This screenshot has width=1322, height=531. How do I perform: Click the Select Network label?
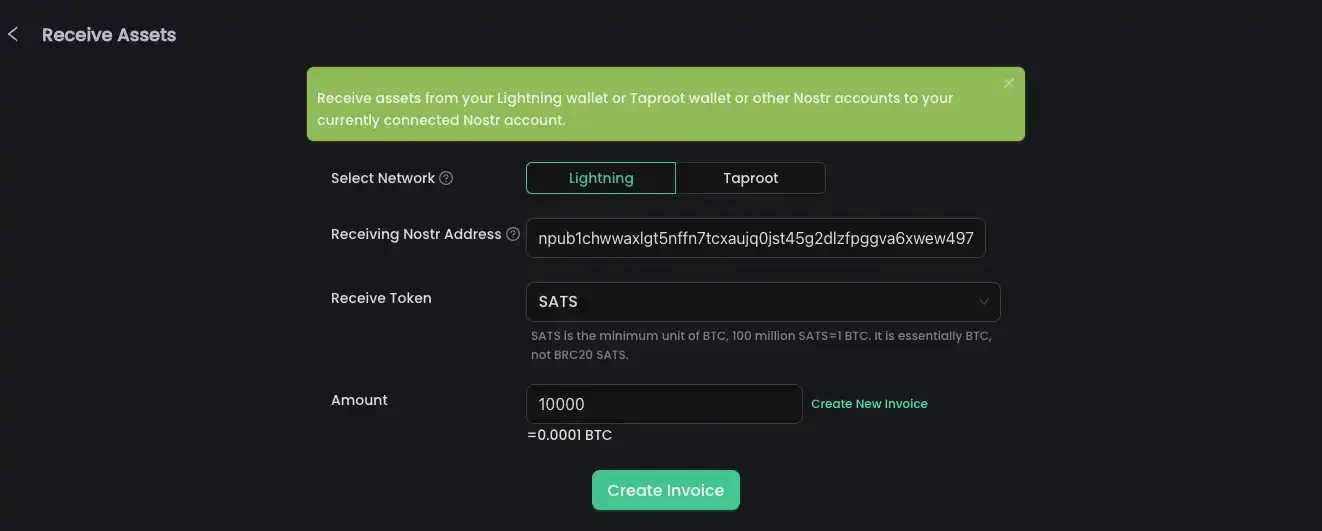click(383, 178)
